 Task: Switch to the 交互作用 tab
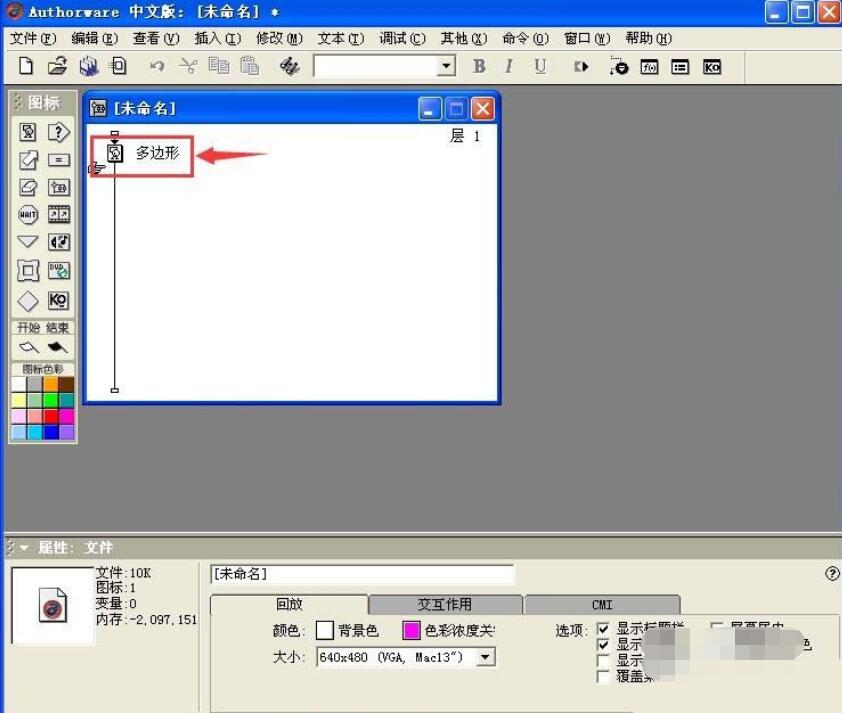click(445, 604)
